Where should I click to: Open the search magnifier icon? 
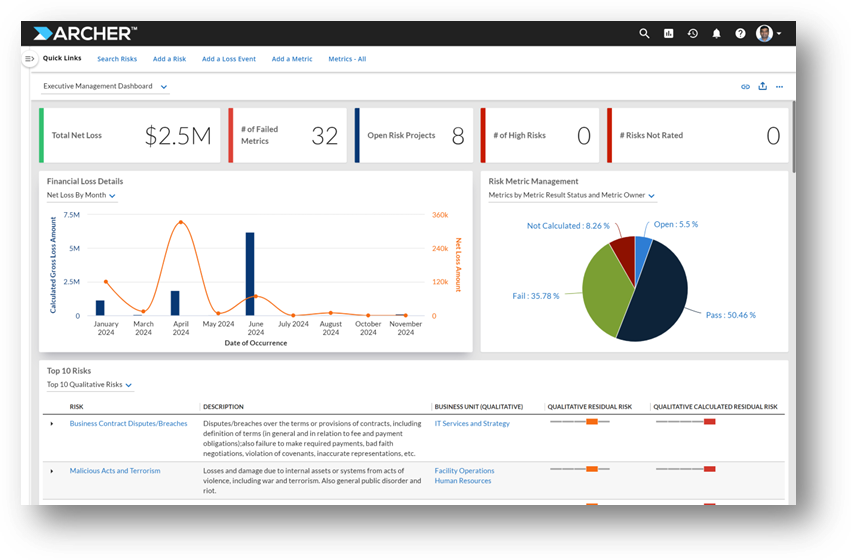point(644,34)
